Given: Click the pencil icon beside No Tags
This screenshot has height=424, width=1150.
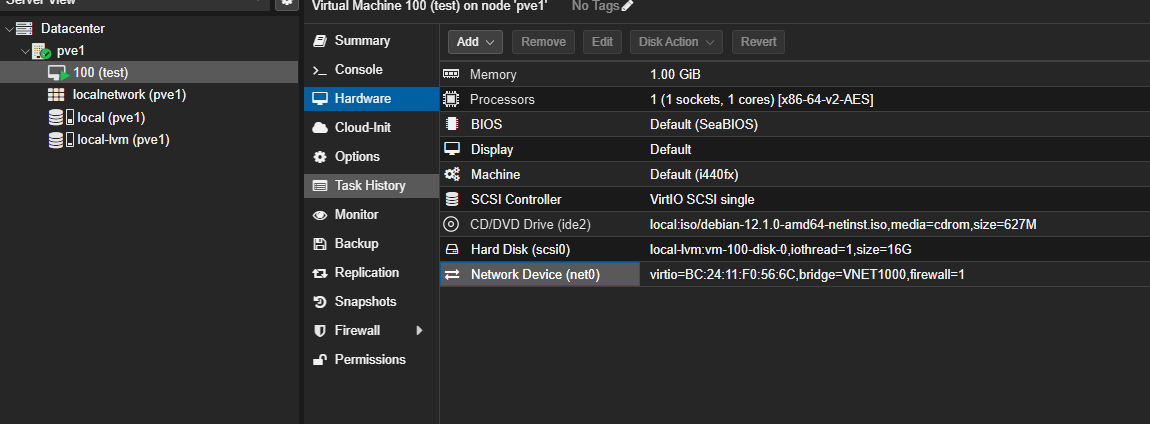Looking at the screenshot, I should click(627, 6).
